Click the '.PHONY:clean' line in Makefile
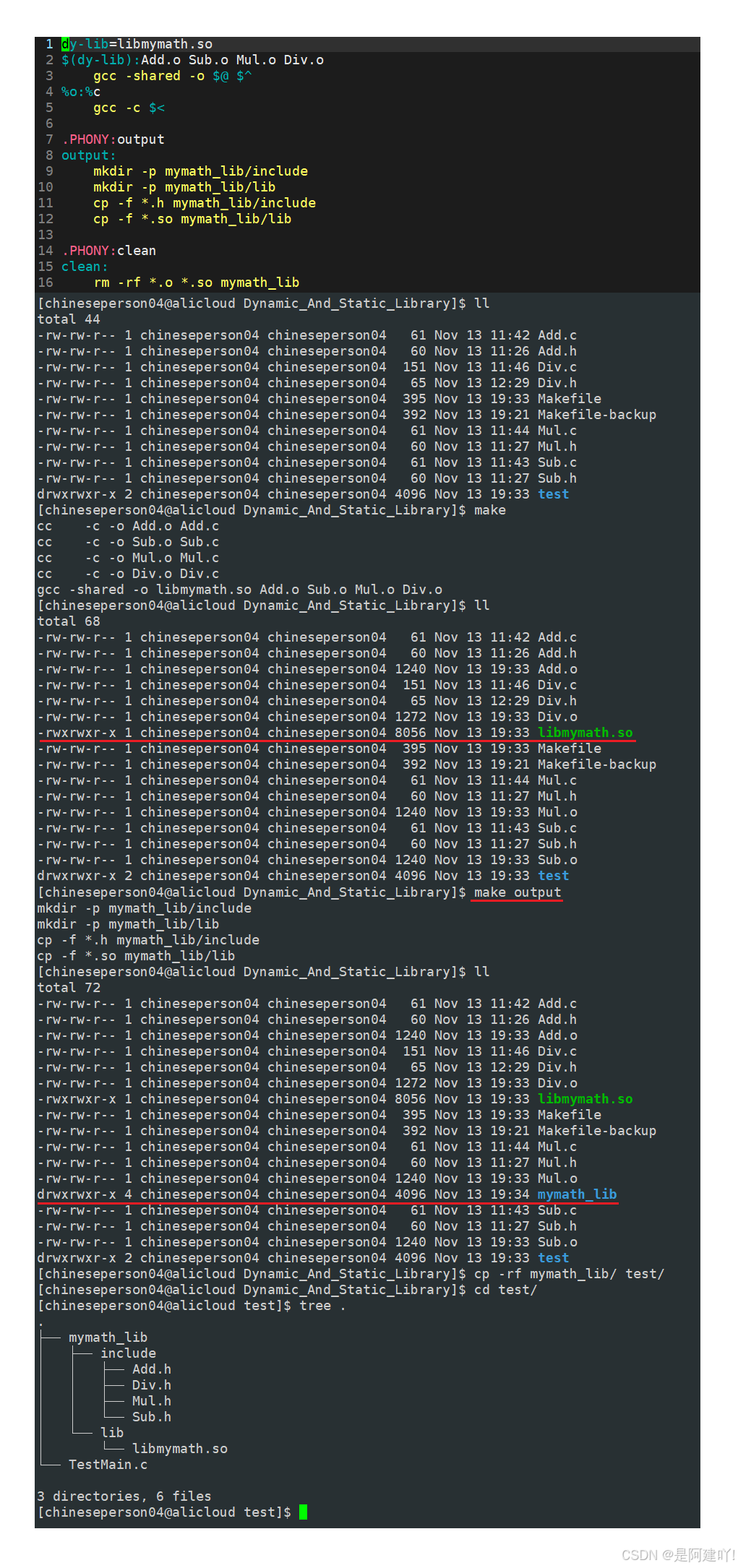This screenshot has height=1568, width=738. pos(109,251)
